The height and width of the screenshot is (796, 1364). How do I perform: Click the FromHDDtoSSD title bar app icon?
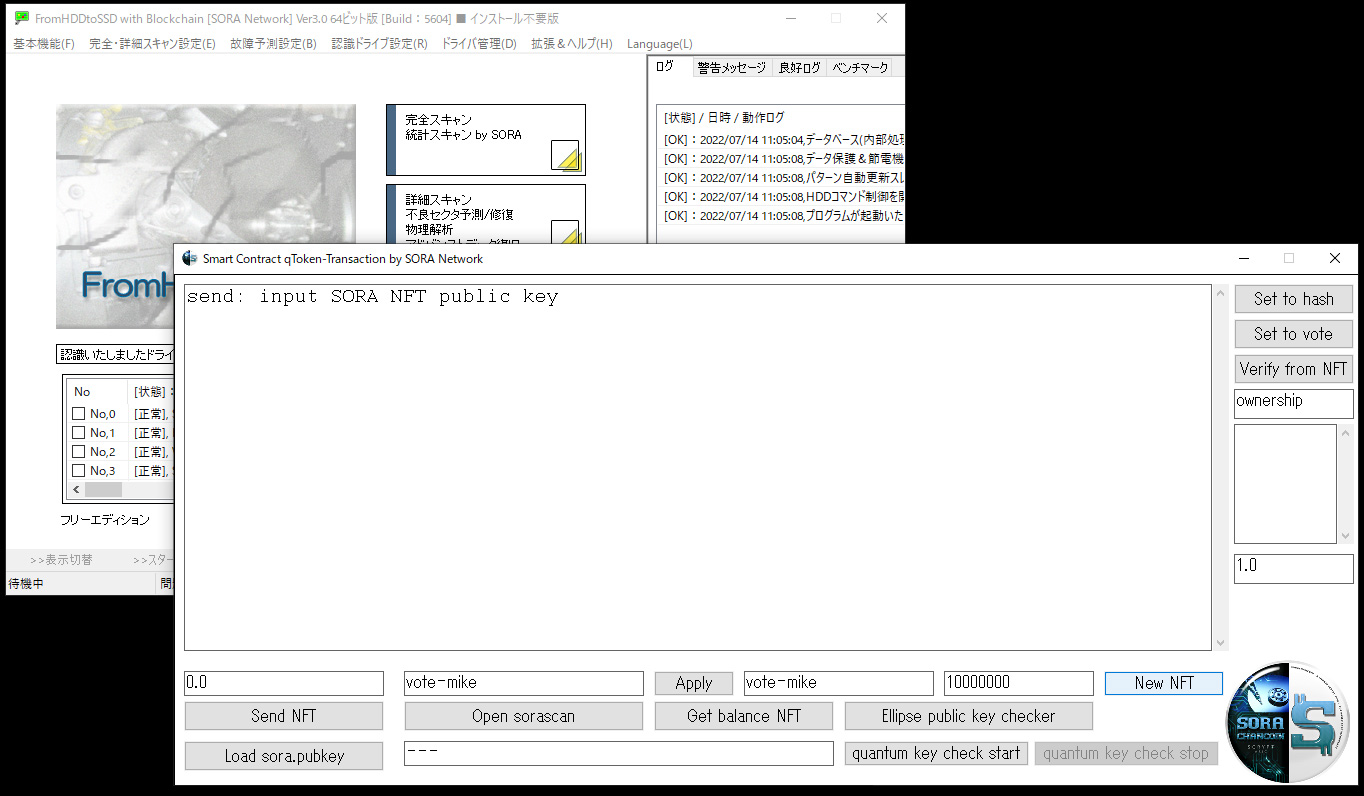(21, 18)
